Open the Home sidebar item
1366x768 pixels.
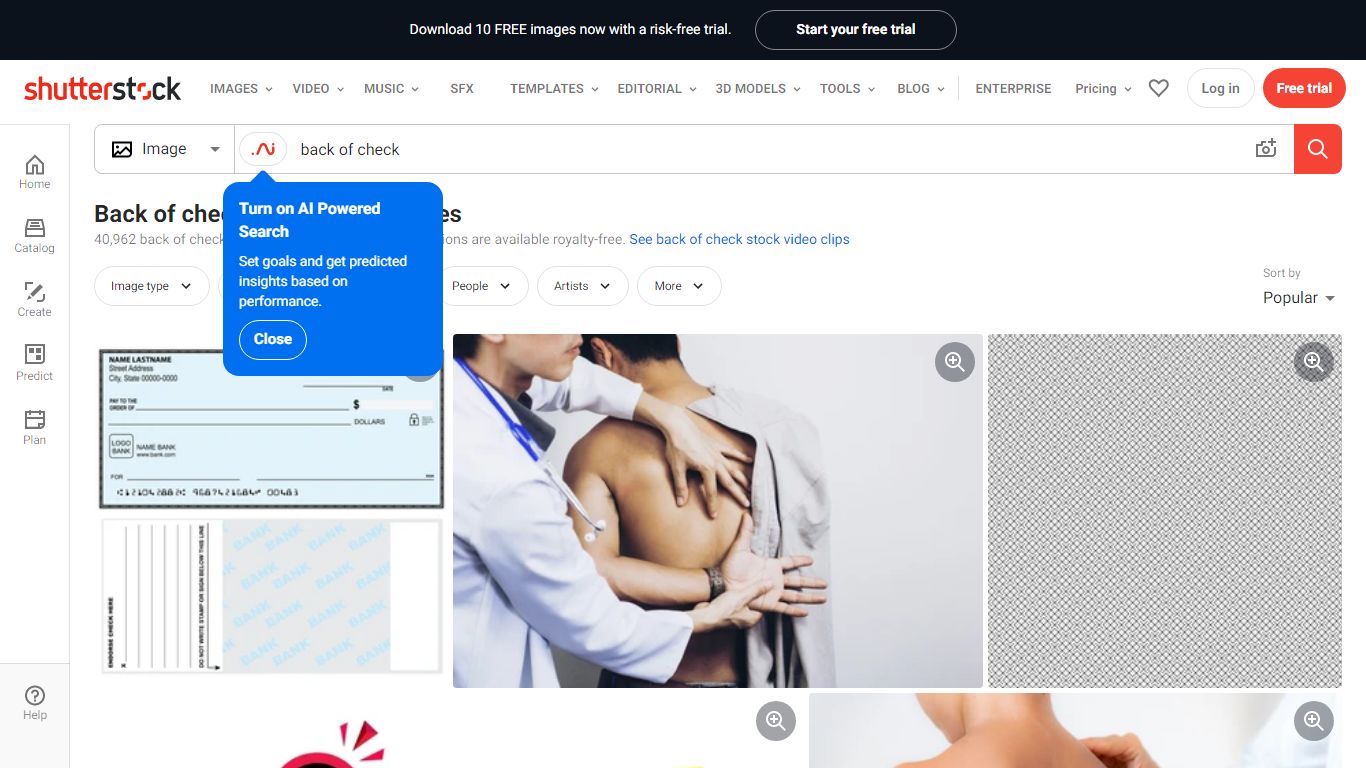click(34, 172)
